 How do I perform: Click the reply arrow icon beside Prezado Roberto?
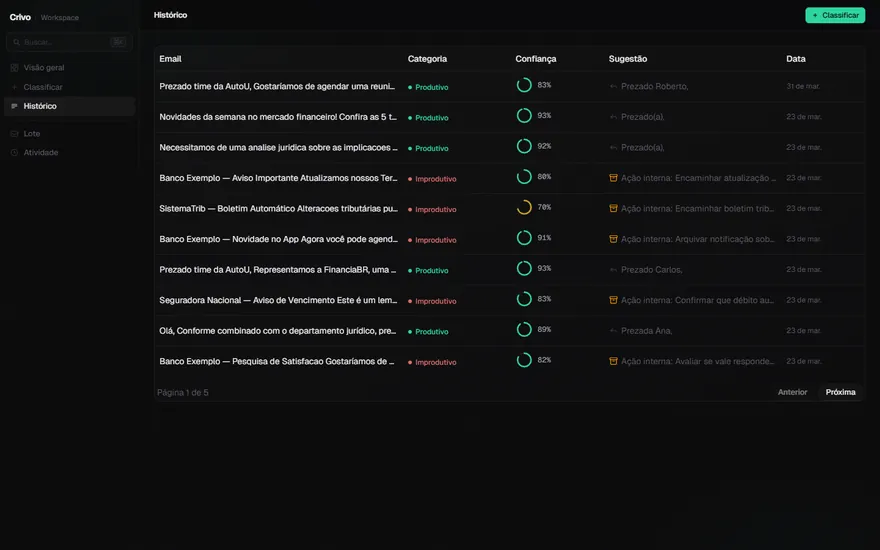pyautogui.click(x=613, y=86)
